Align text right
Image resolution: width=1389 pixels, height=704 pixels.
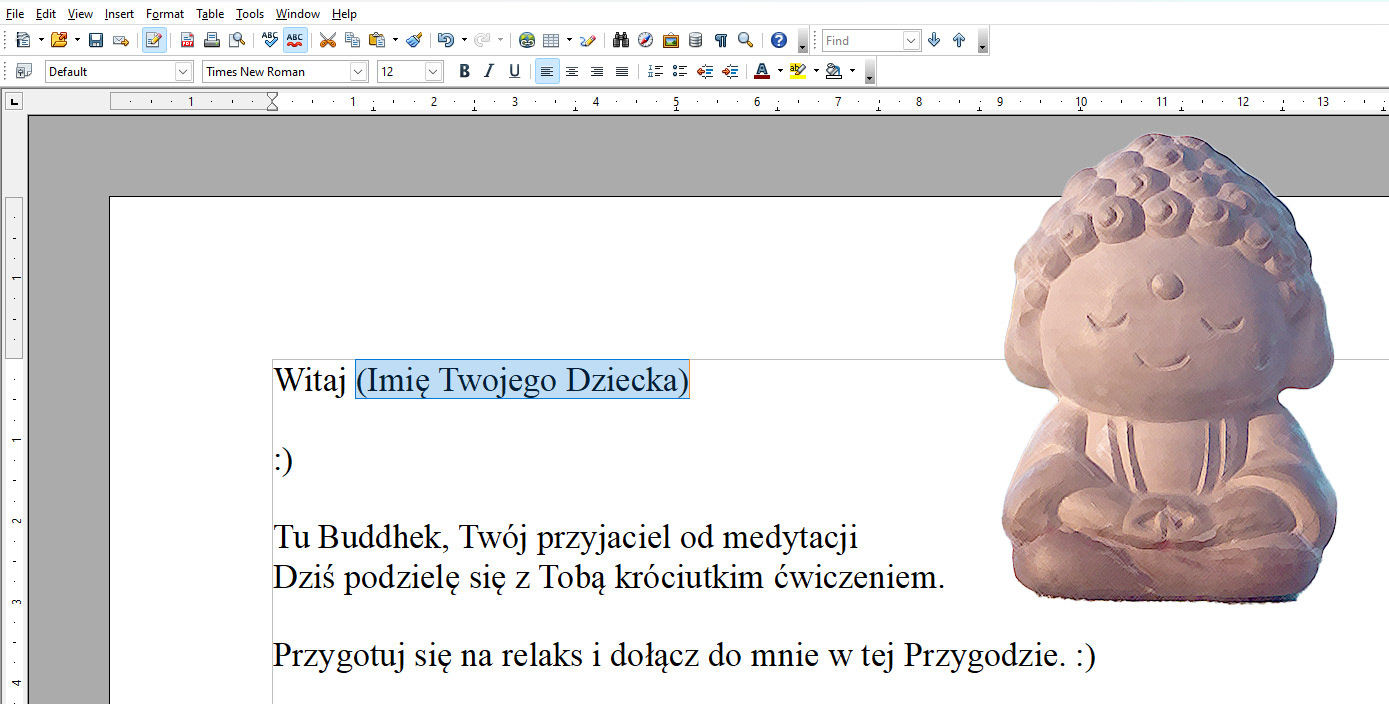597,71
